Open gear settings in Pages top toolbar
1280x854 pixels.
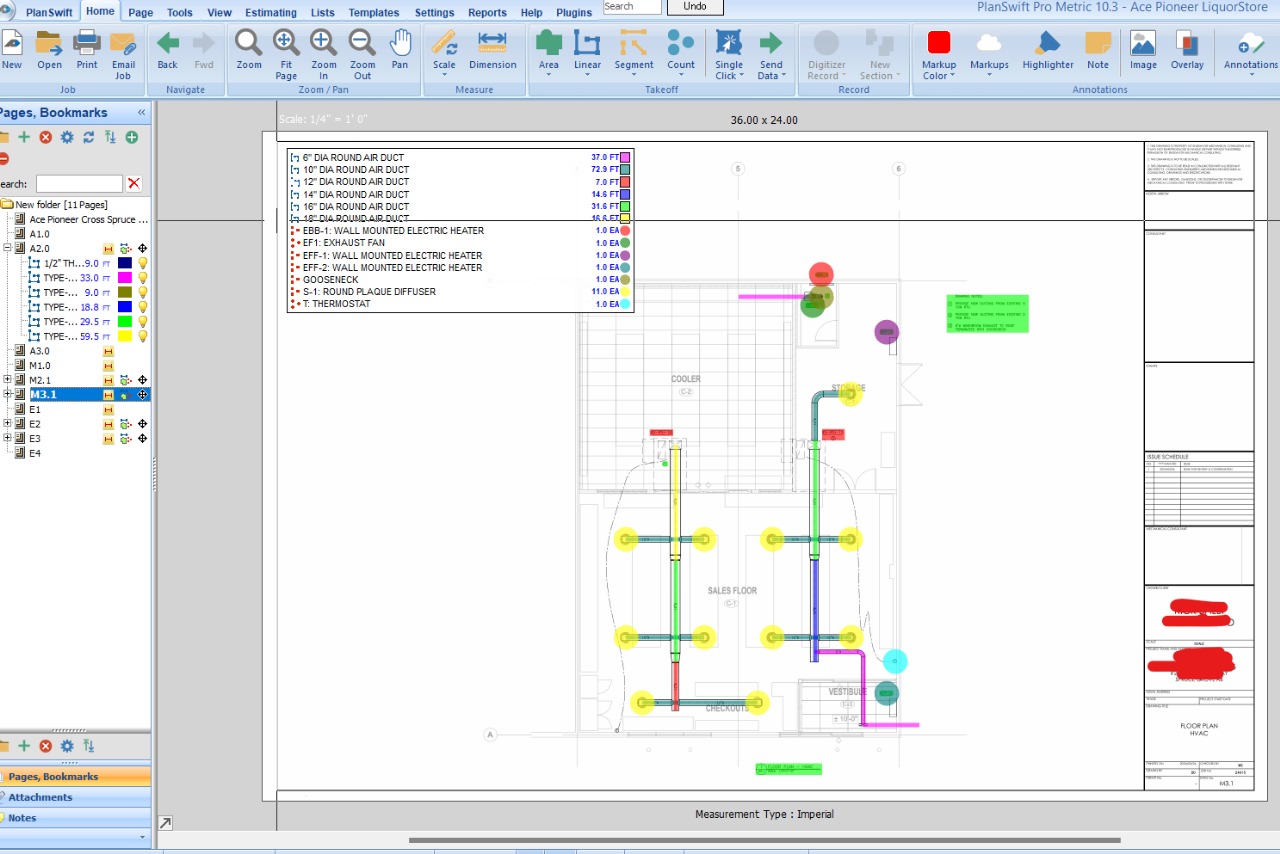[x=67, y=137]
